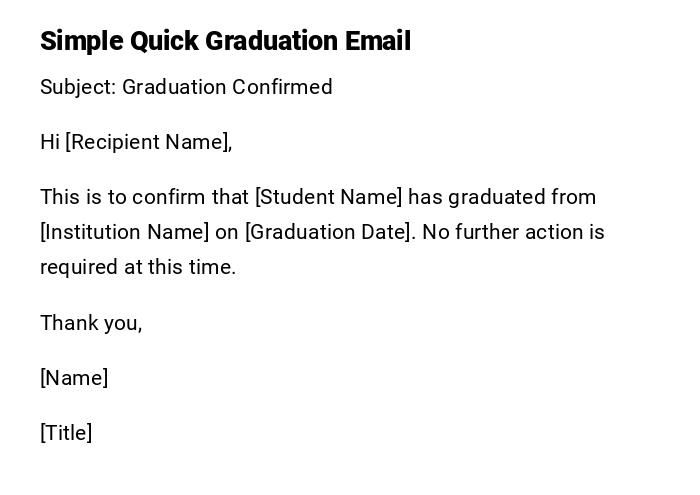Viewport: 700px width, 495px height.
Task: Click the words "has graduated from"
Action: click(x=502, y=197)
